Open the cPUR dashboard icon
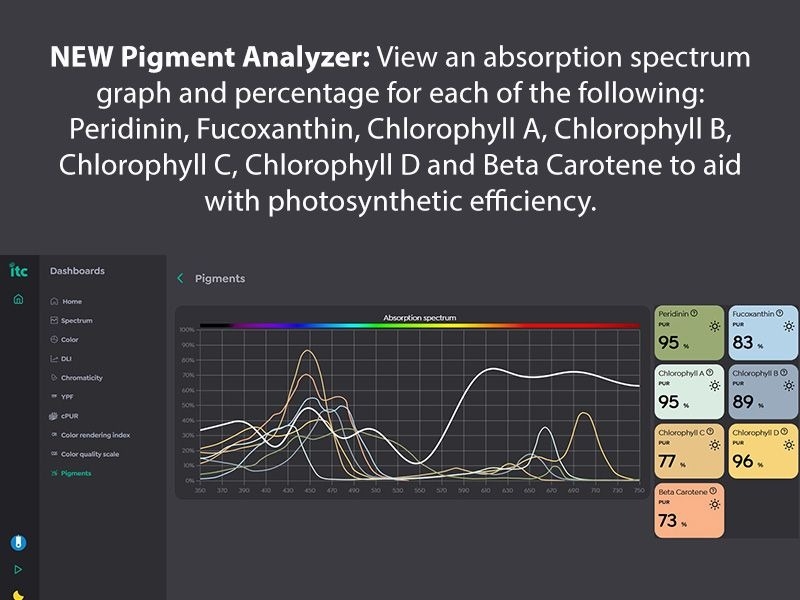800x600 pixels. pyautogui.click(x=54, y=416)
